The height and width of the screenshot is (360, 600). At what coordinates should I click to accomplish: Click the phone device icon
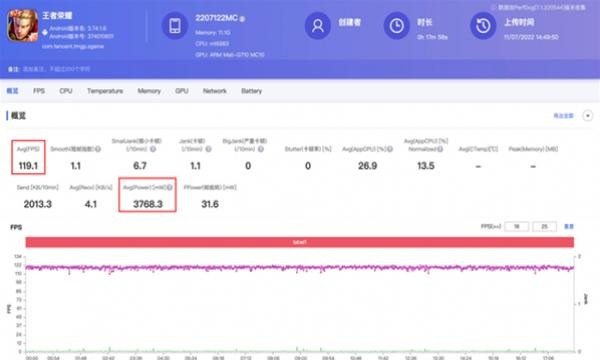pyautogui.click(x=175, y=26)
